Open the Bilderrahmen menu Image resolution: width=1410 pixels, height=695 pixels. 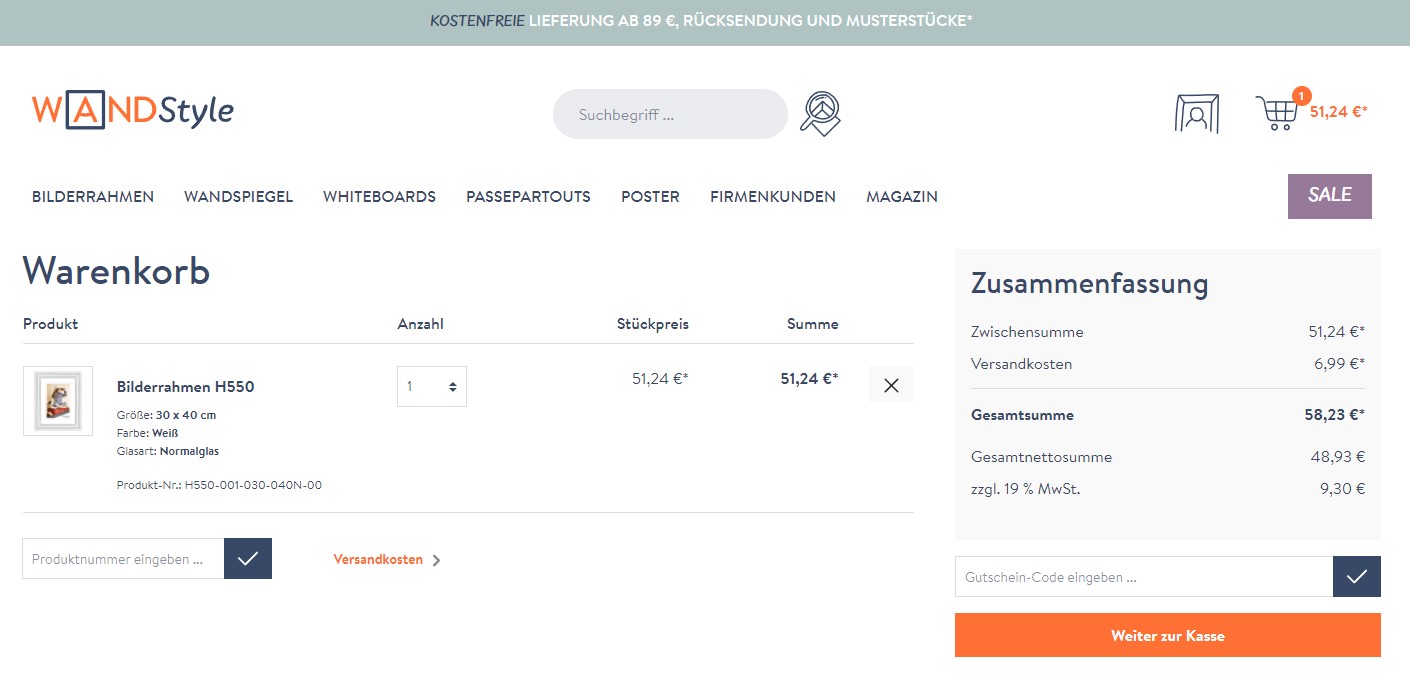[x=93, y=197]
